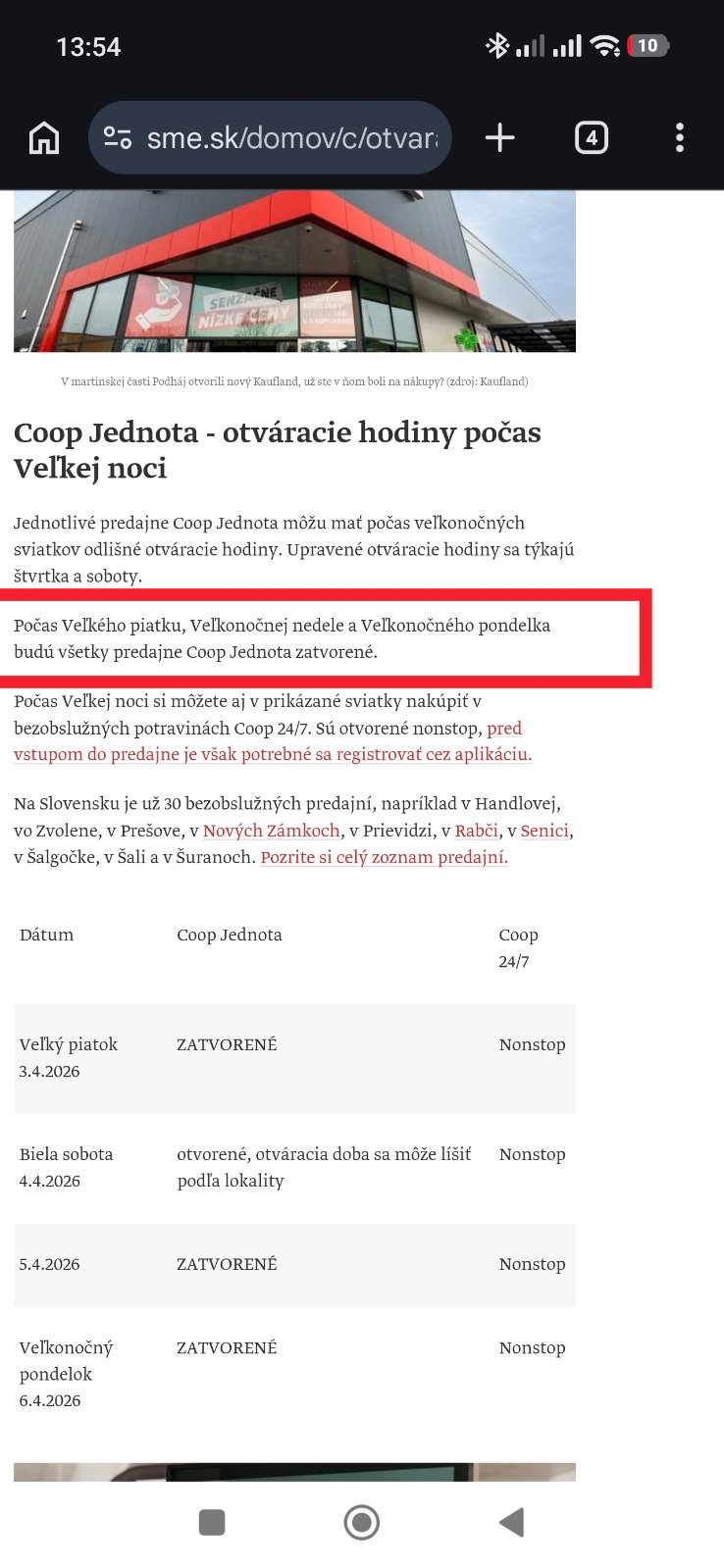Open tab switcher showing 4 tabs
724x1568 pixels.
click(591, 138)
